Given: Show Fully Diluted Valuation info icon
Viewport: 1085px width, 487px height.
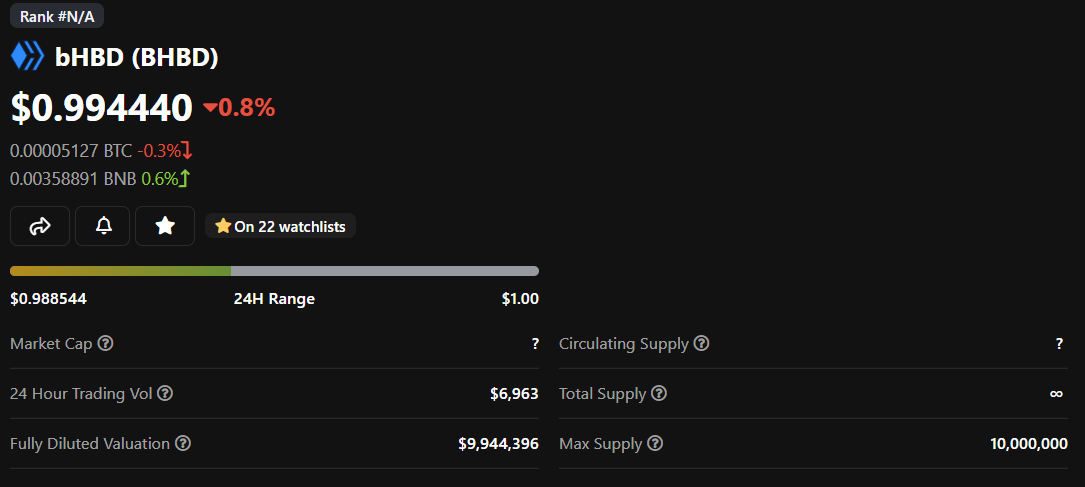Looking at the screenshot, I should [x=184, y=444].
